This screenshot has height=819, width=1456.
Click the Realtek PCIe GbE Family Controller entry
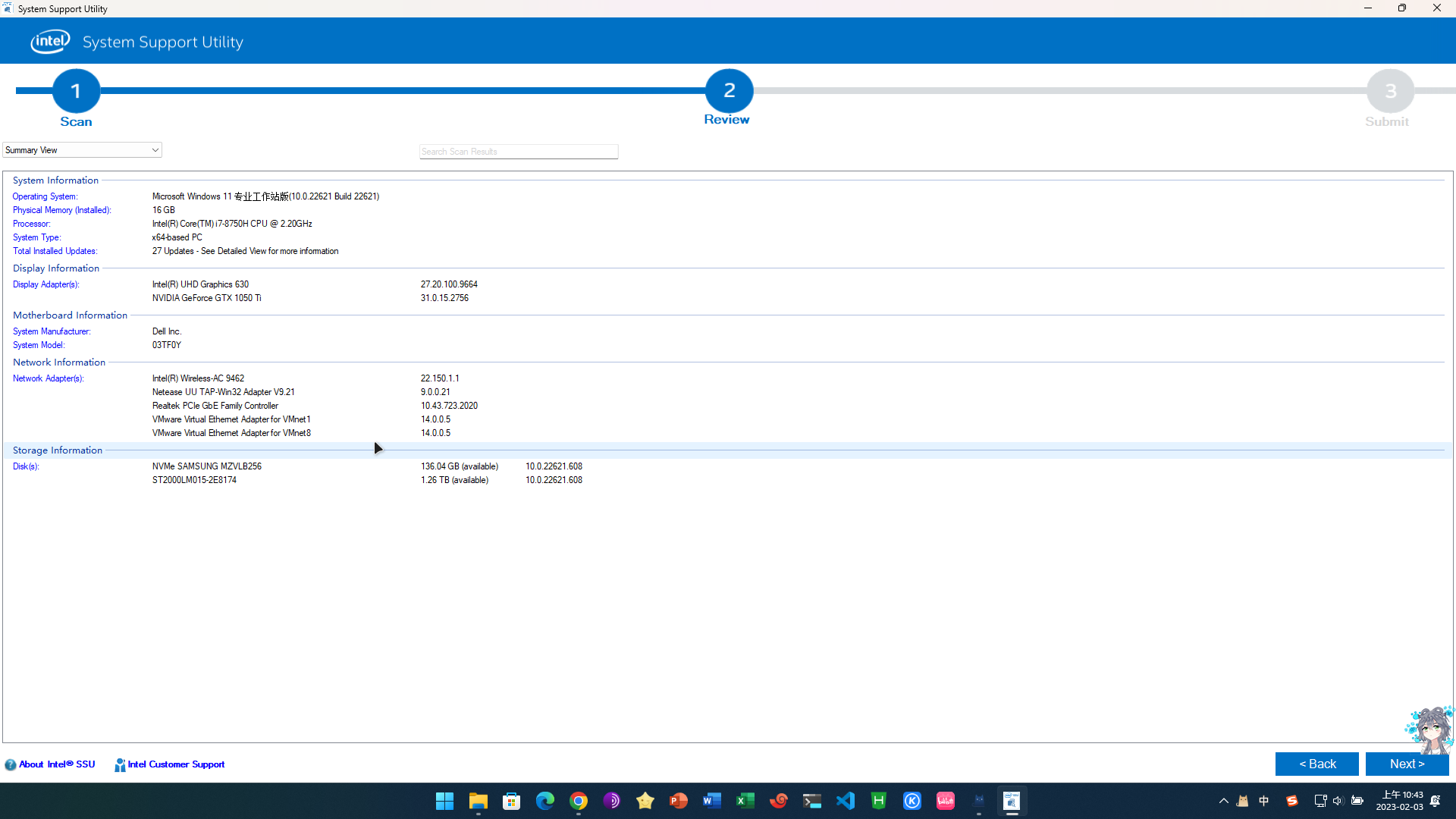click(215, 406)
